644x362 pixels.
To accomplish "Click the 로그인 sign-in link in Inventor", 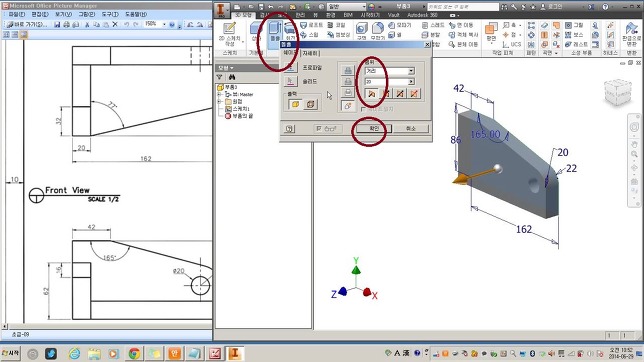I will click(552, 7).
